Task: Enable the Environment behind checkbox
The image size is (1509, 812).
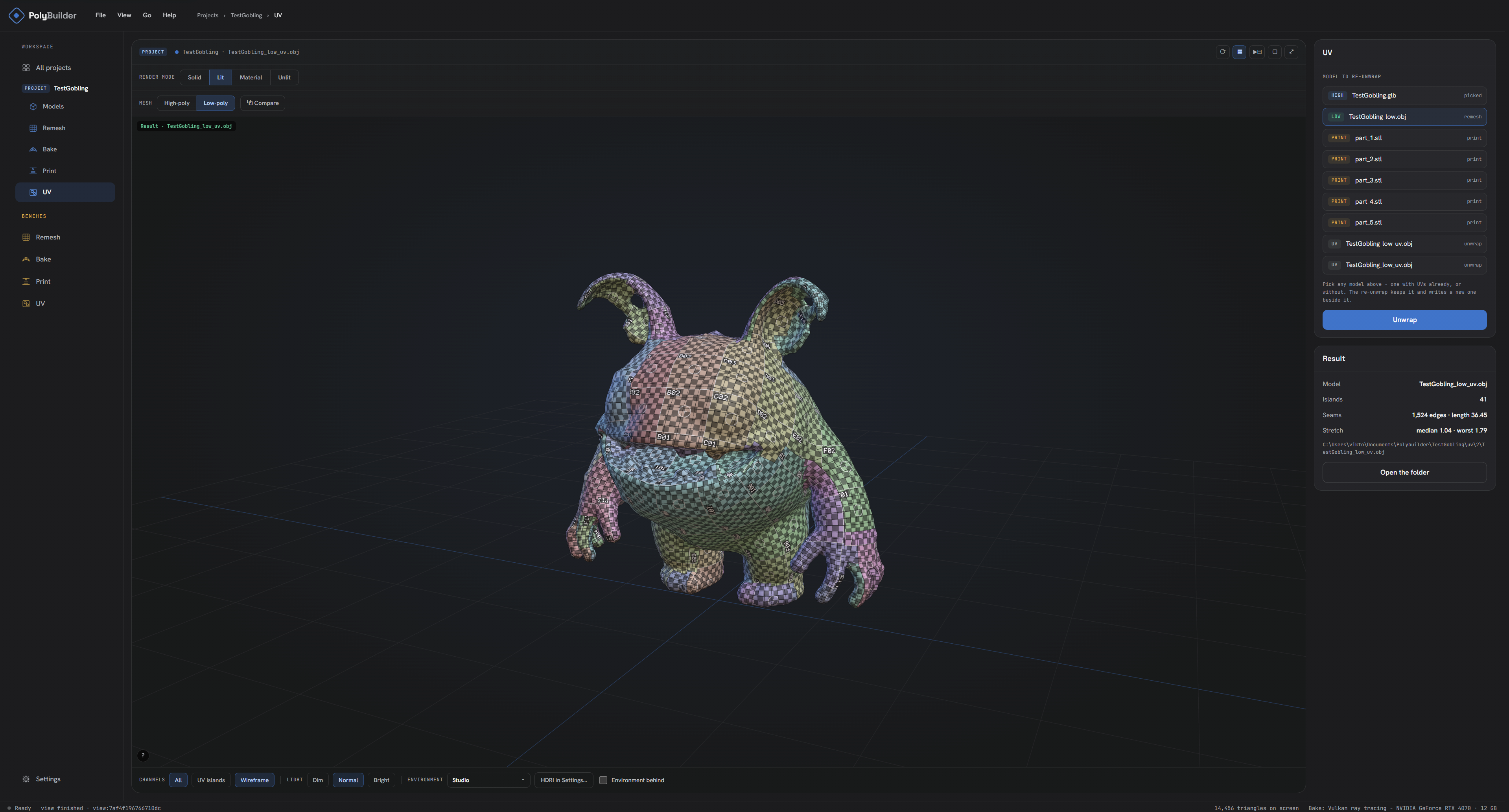Action: pos(603,780)
